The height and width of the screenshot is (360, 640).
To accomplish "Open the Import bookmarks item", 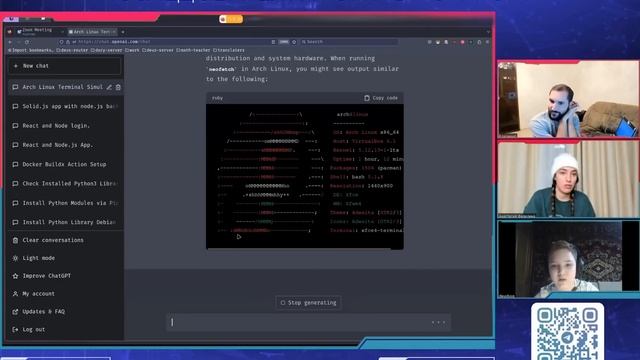I will (30, 50).
